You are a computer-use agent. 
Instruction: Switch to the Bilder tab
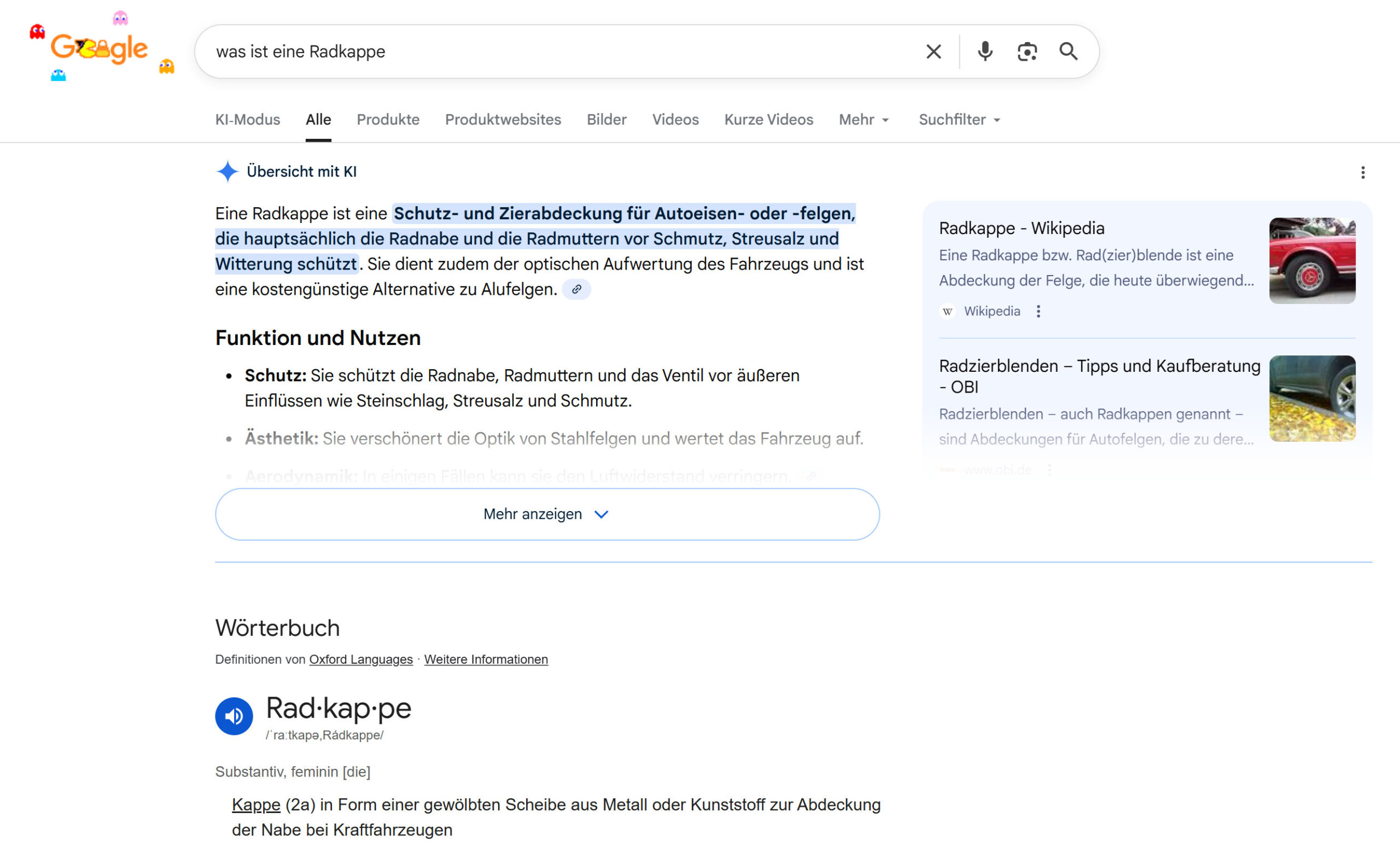606,120
